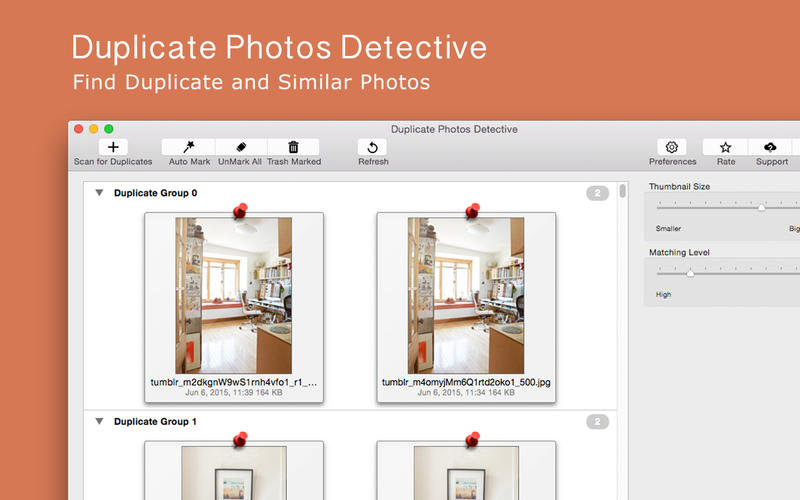Click the Trash Marked bin icon
Image resolution: width=800 pixels, height=500 pixels.
click(x=293, y=147)
